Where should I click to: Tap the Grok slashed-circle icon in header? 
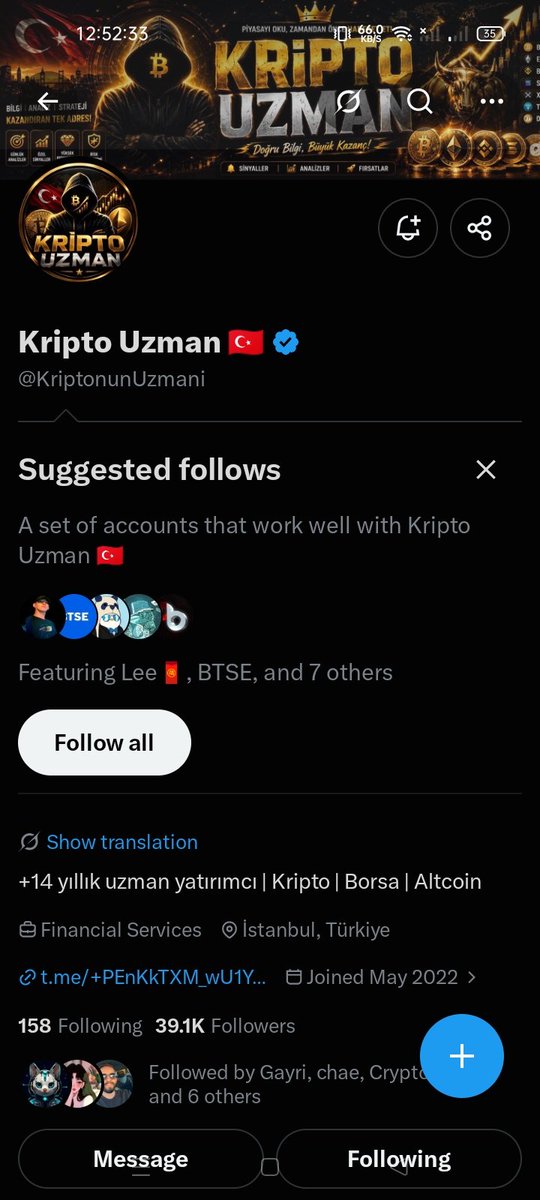click(348, 101)
